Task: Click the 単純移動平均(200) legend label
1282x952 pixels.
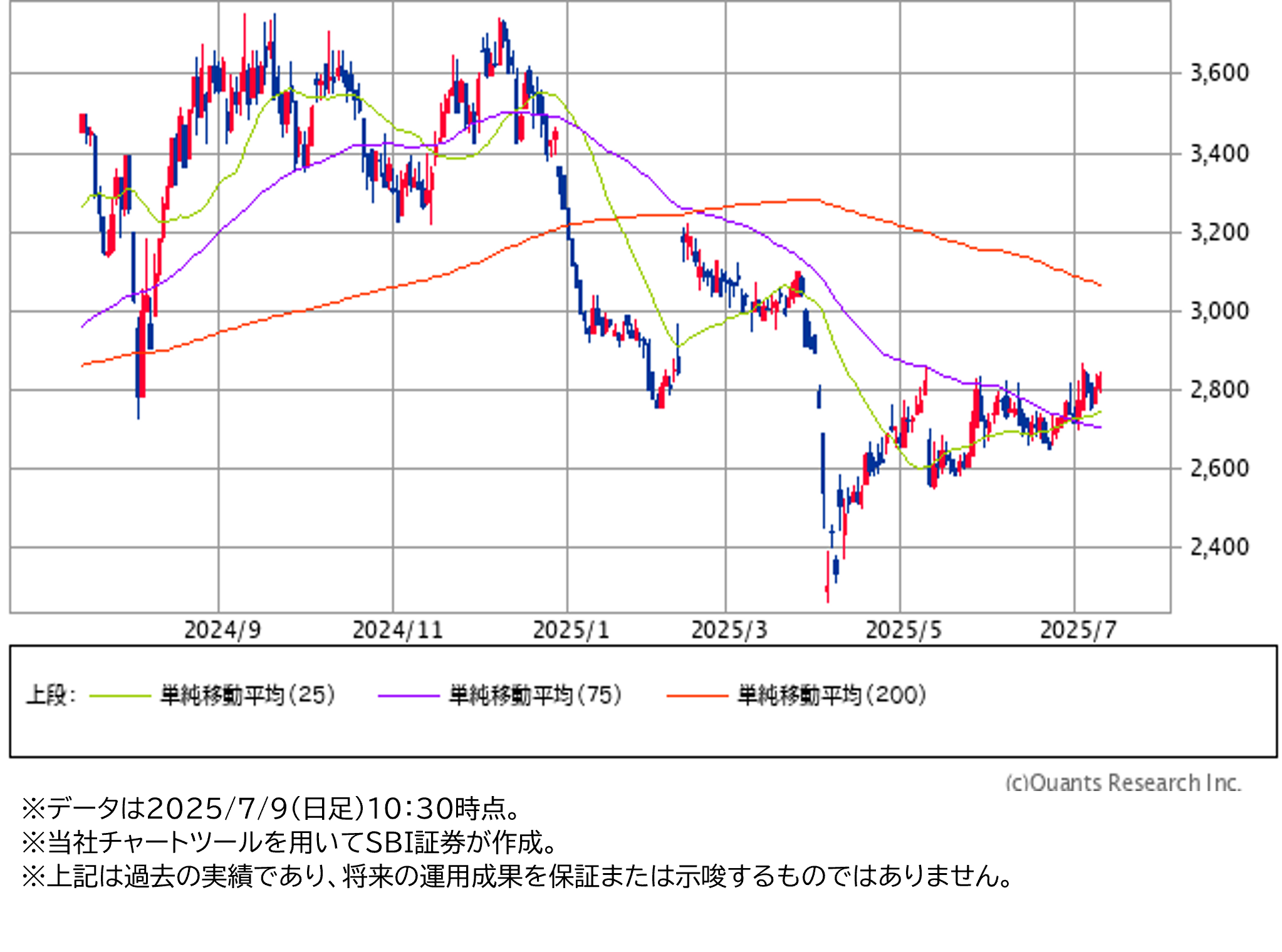Action: [x=831, y=695]
